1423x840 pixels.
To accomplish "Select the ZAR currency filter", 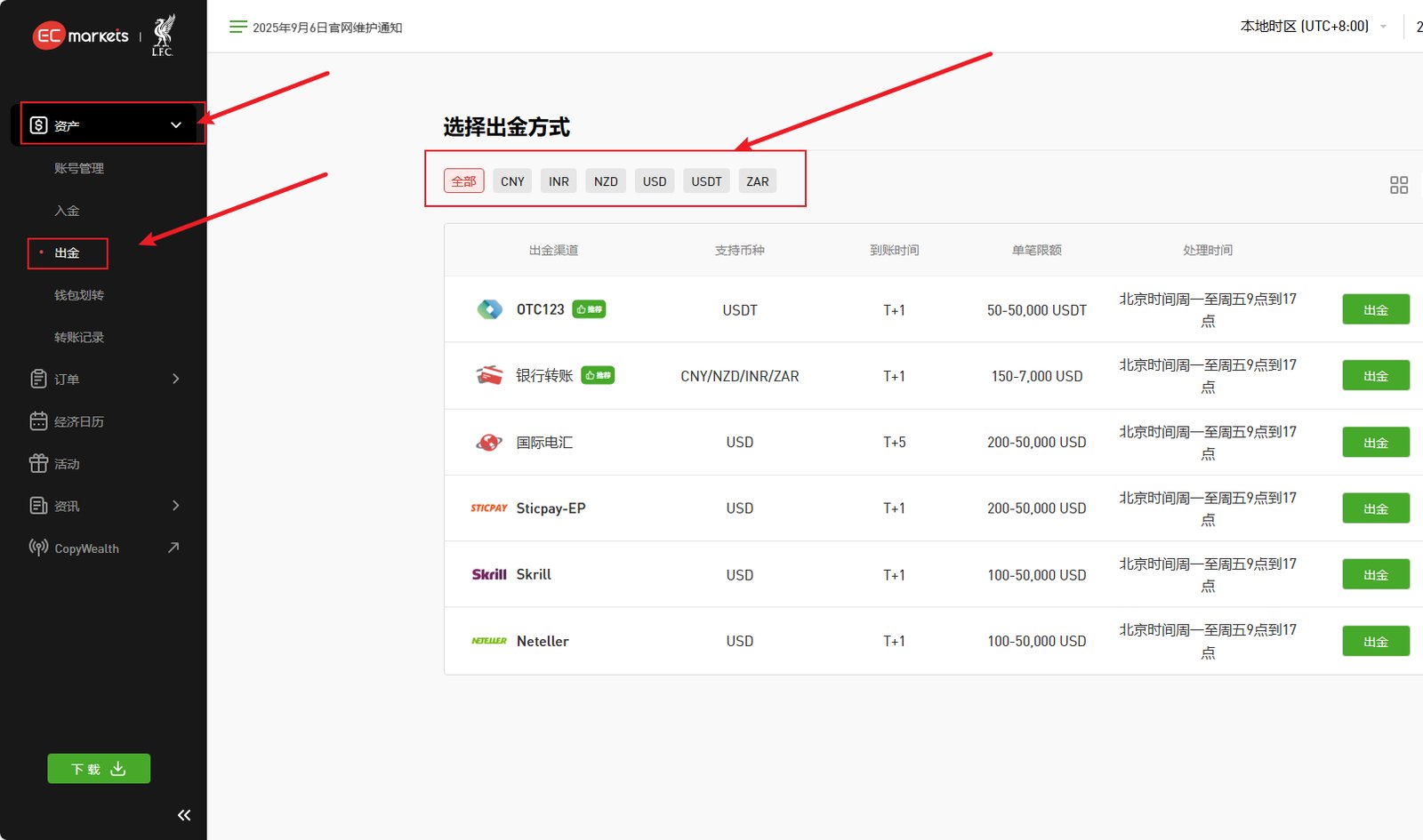I will (757, 180).
